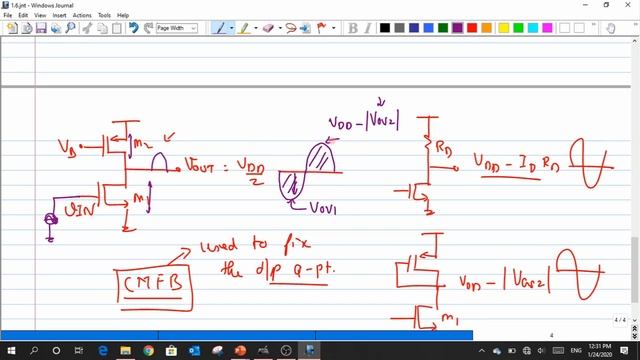Viewport: 640px width, 360px height.
Task: Click the Insert/Remove Space tool
Action: (x=305, y=28)
